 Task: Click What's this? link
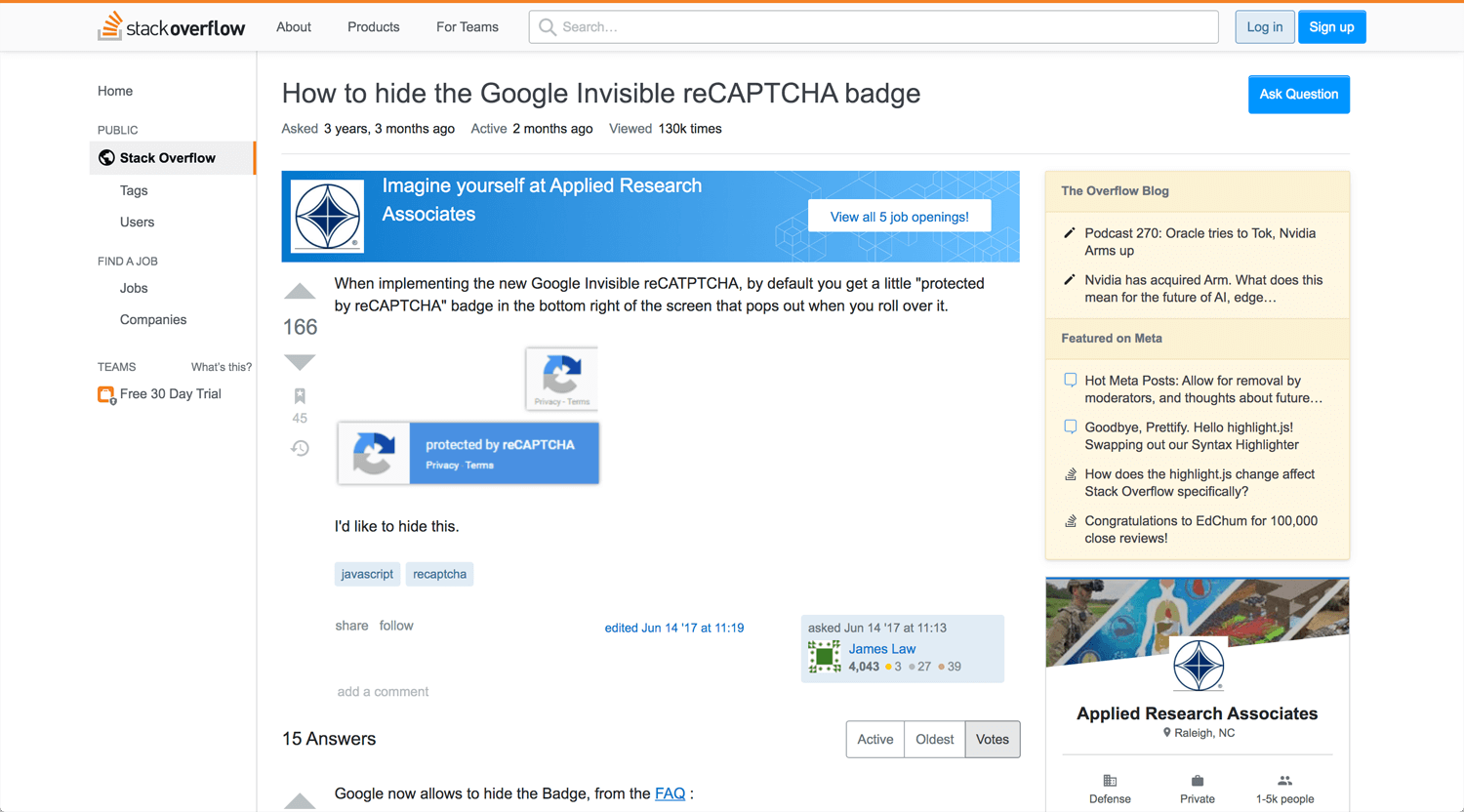point(222,367)
